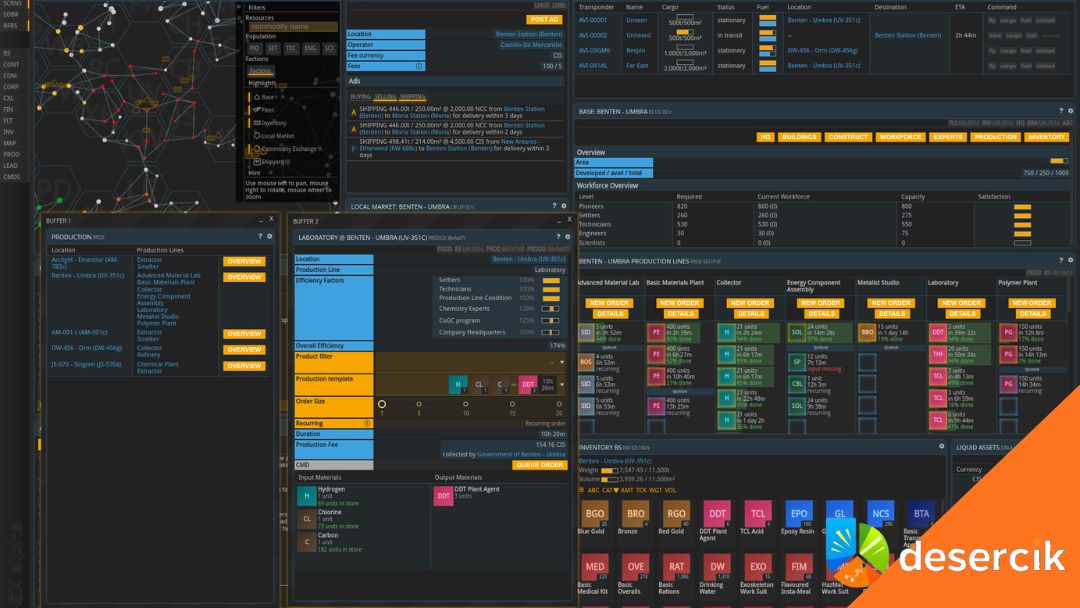Open the WORKFORCE tab of the base

pyautogui.click(x=900, y=137)
